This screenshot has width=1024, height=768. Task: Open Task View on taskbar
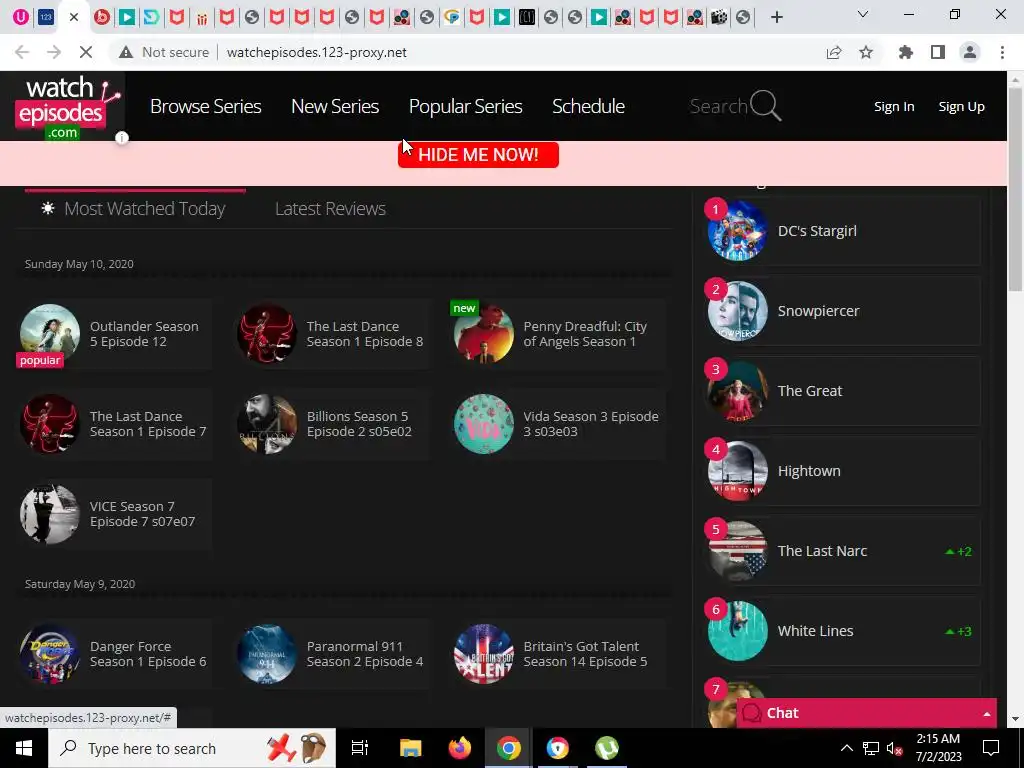pos(360,748)
